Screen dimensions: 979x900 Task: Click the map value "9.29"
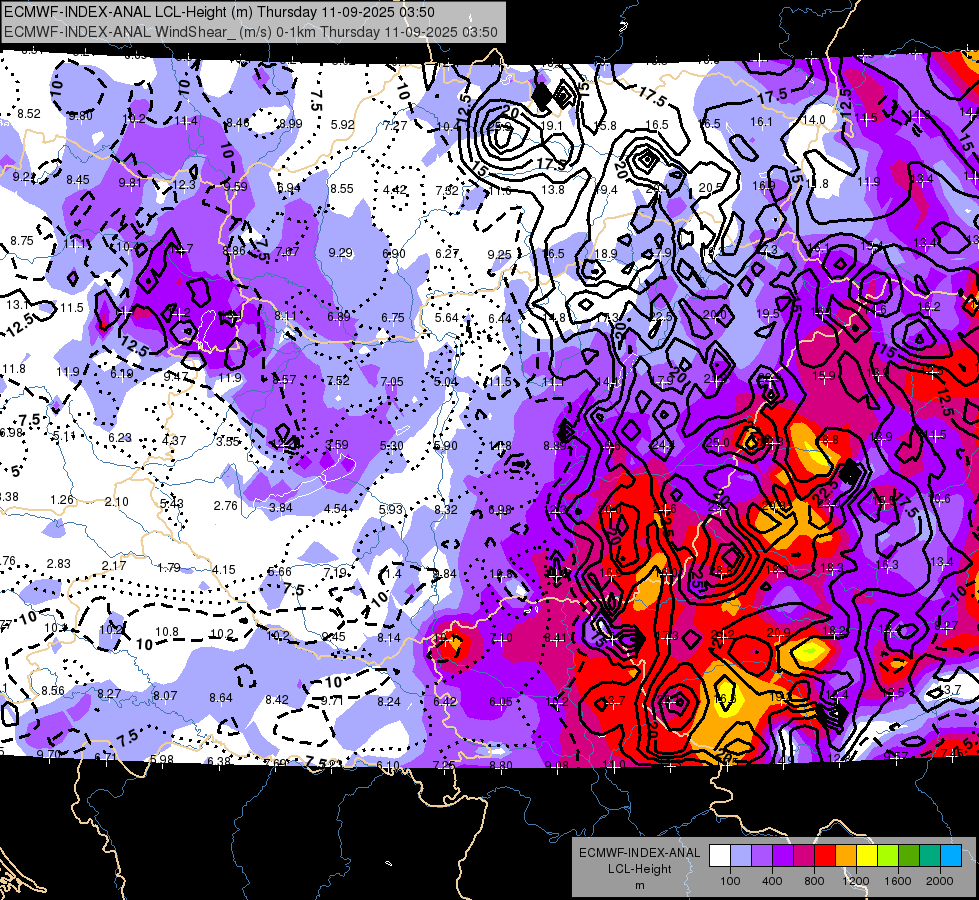(340, 252)
